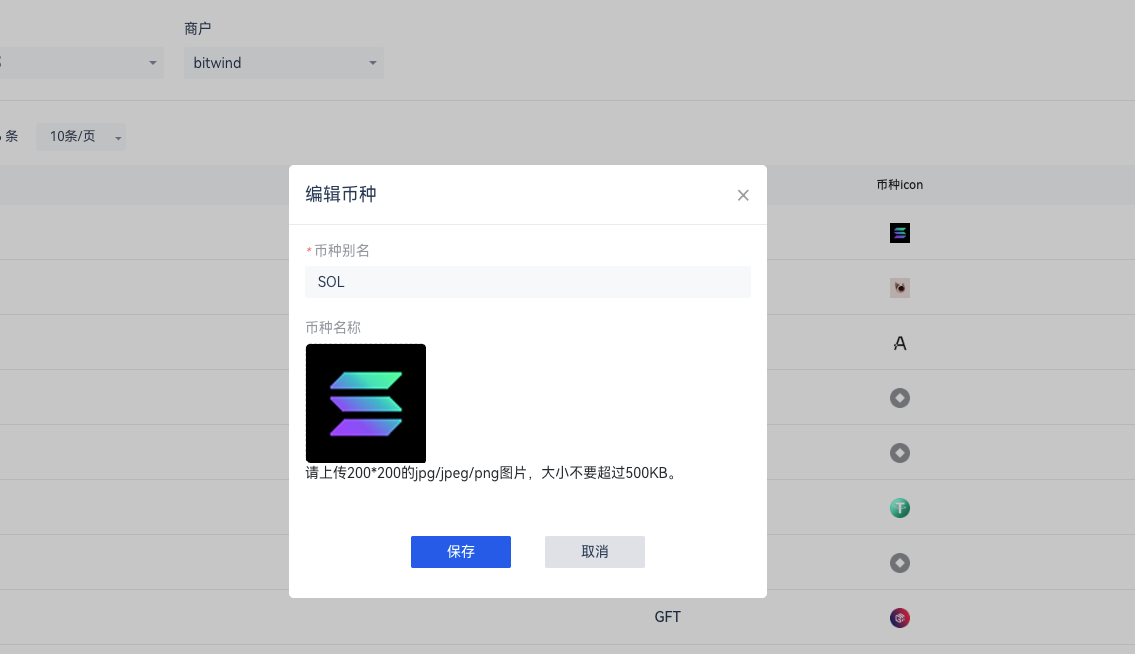Click the small Solana icon in 币种icon column
Image resolution: width=1135 pixels, height=654 pixels.
click(x=900, y=233)
